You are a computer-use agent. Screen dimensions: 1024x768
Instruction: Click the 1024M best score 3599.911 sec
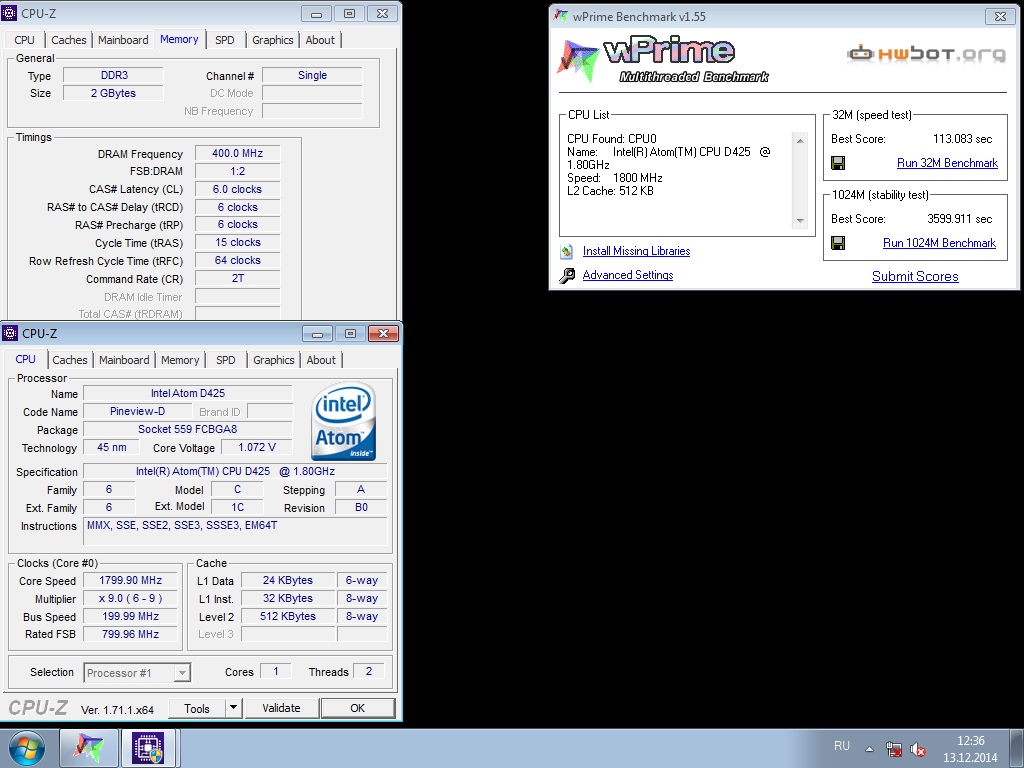pos(959,219)
